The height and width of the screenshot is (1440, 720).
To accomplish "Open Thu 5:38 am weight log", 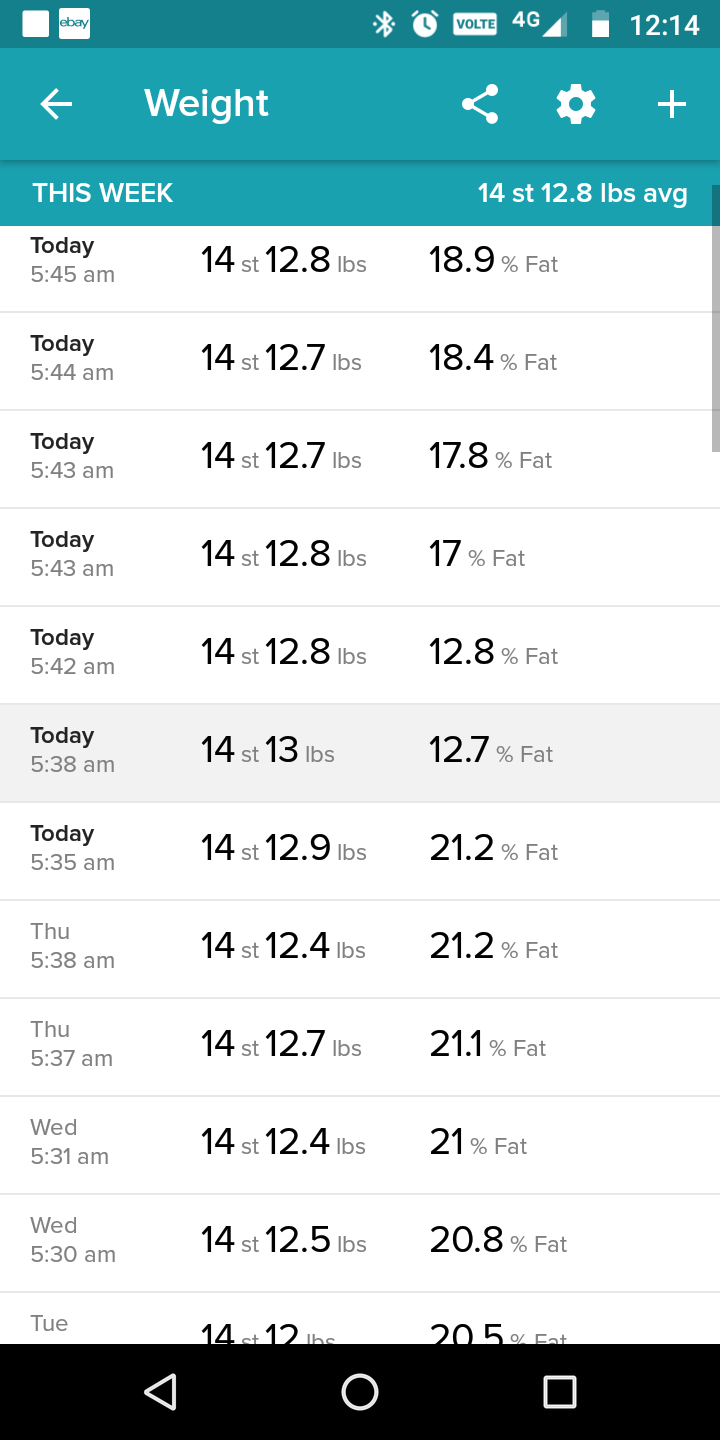I will (360, 949).
